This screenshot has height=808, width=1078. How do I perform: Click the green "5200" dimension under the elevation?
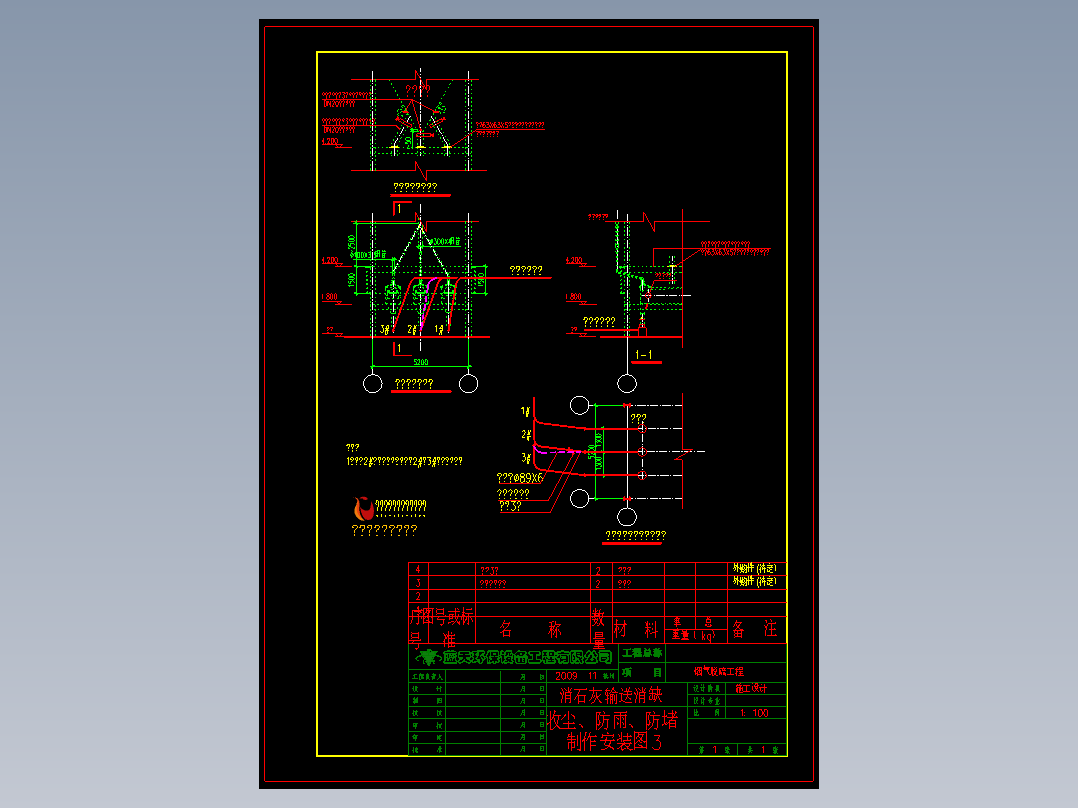point(421,362)
